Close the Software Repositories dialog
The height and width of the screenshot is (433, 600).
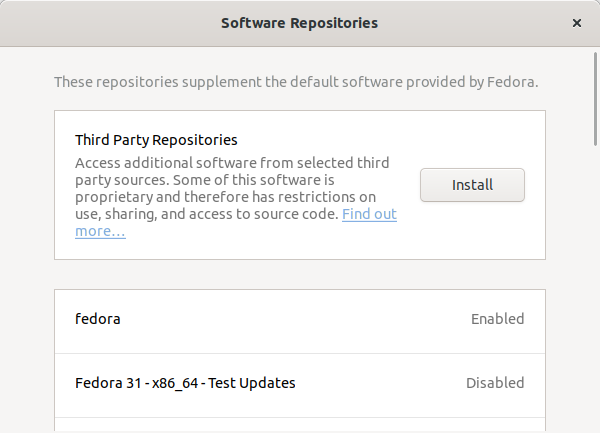(x=577, y=23)
